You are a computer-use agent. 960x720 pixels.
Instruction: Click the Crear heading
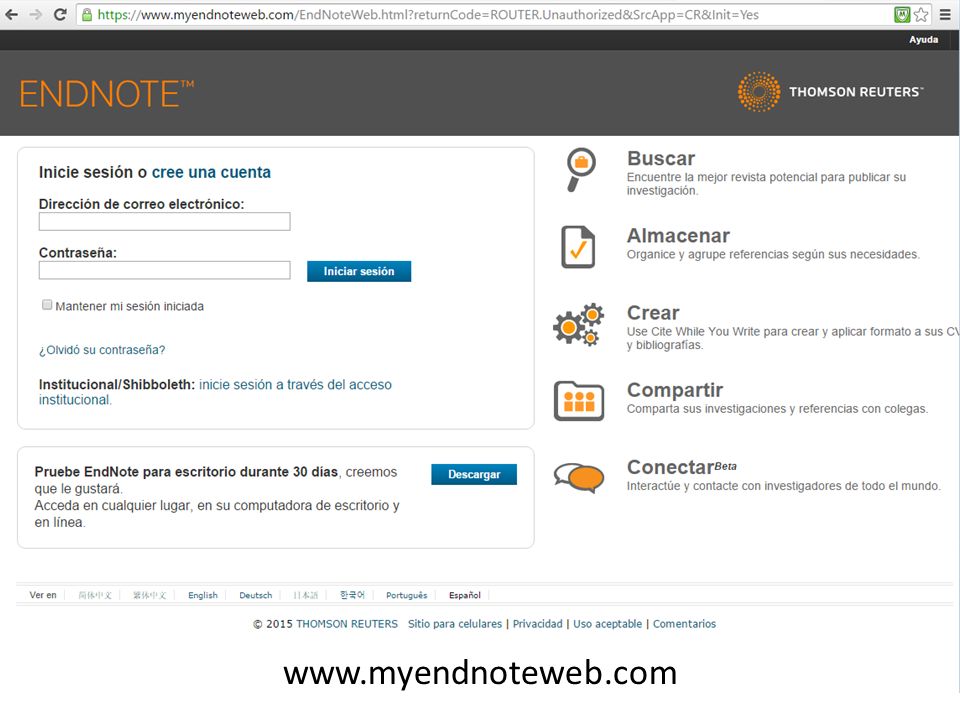653,313
